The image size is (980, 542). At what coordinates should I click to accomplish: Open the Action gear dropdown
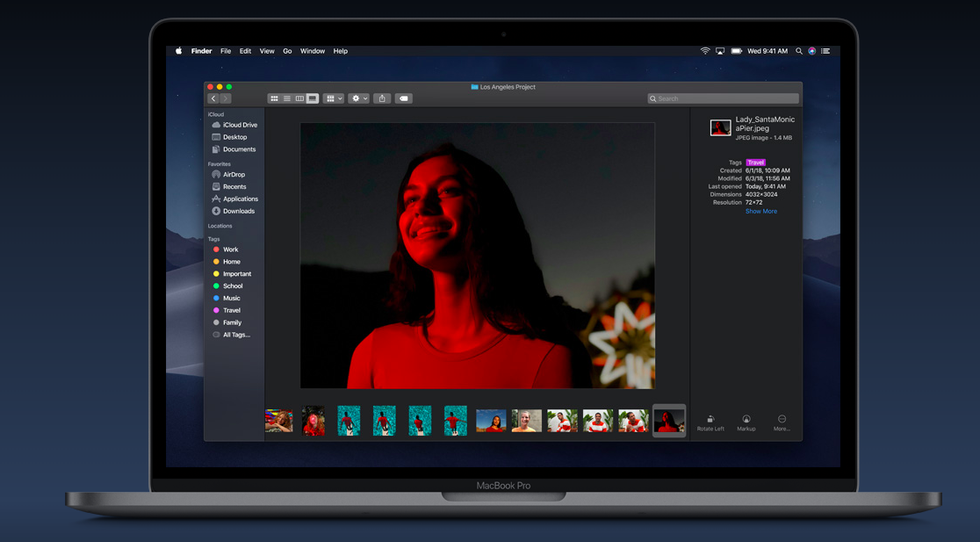pyautogui.click(x=358, y=99)
